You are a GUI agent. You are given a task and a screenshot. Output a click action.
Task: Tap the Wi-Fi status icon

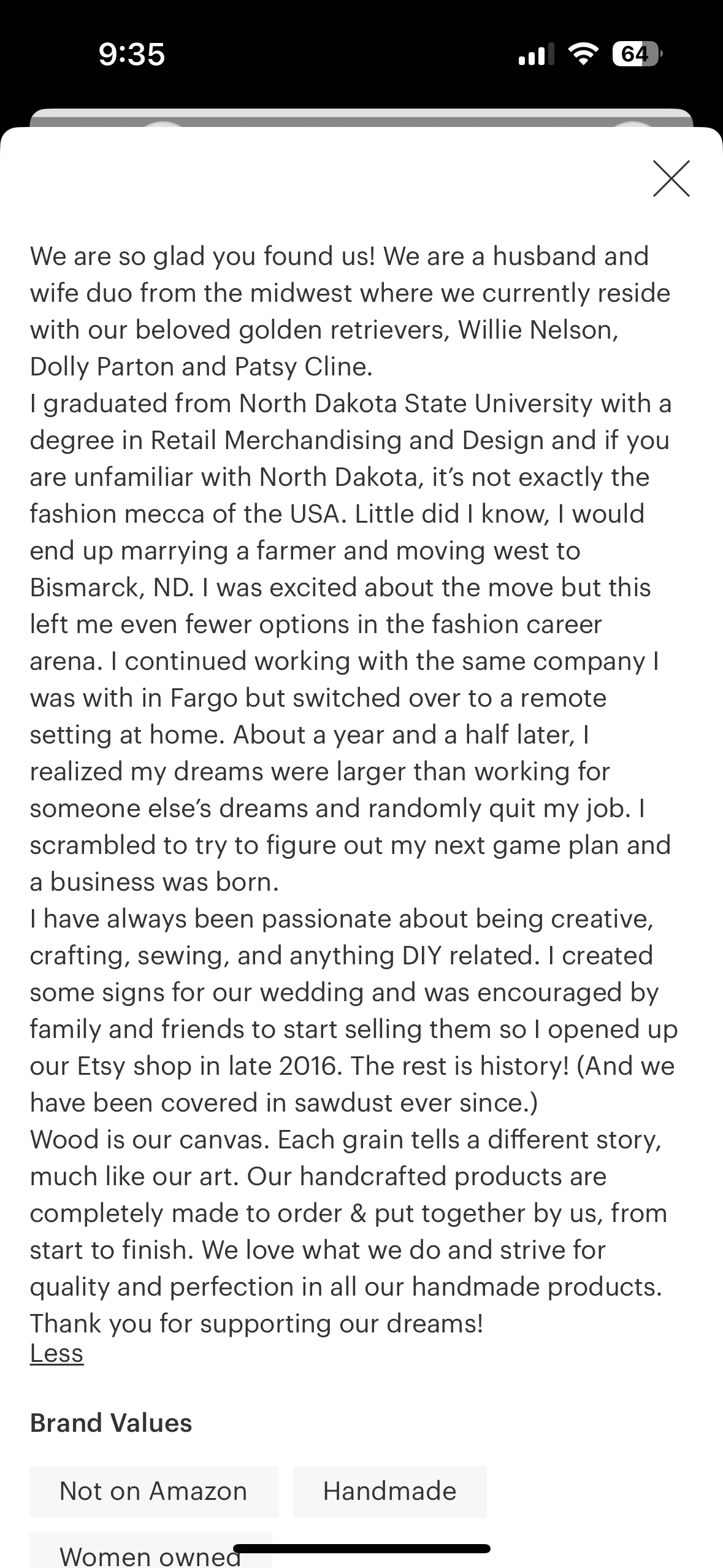coord(583,55)
